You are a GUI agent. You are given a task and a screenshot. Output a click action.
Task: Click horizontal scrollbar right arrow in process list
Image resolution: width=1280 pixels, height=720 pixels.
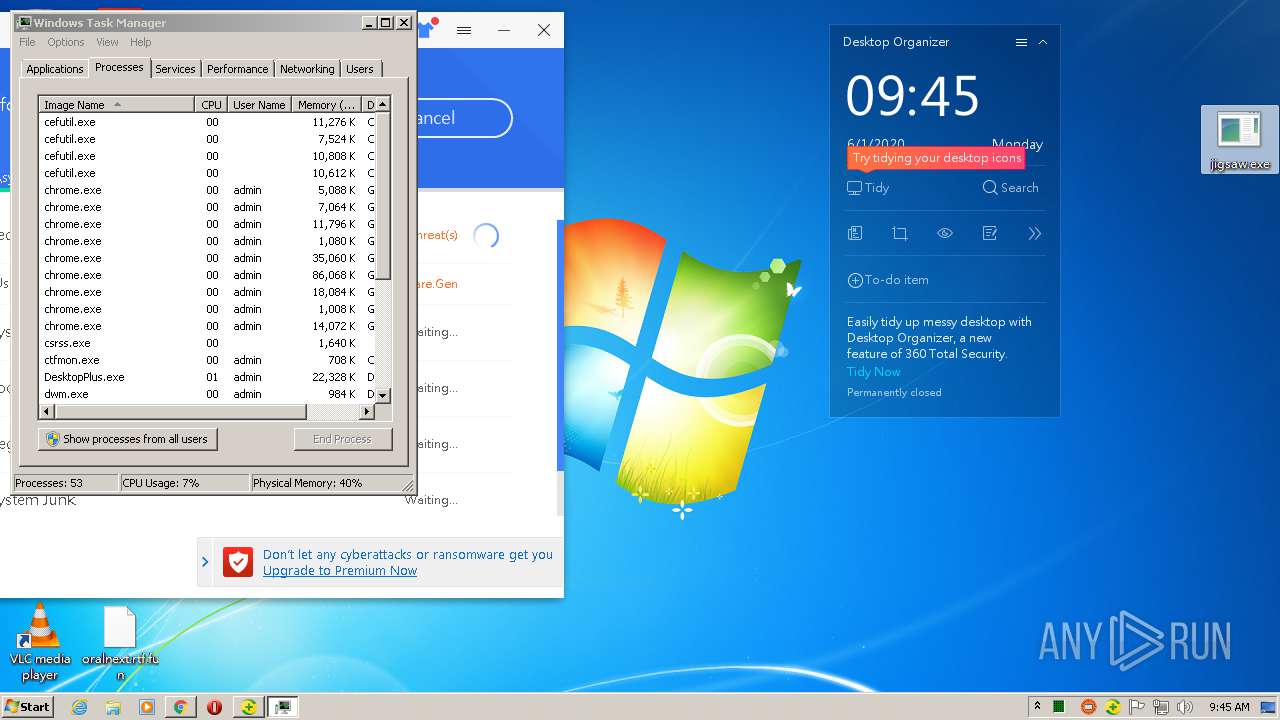pos(367,411)
